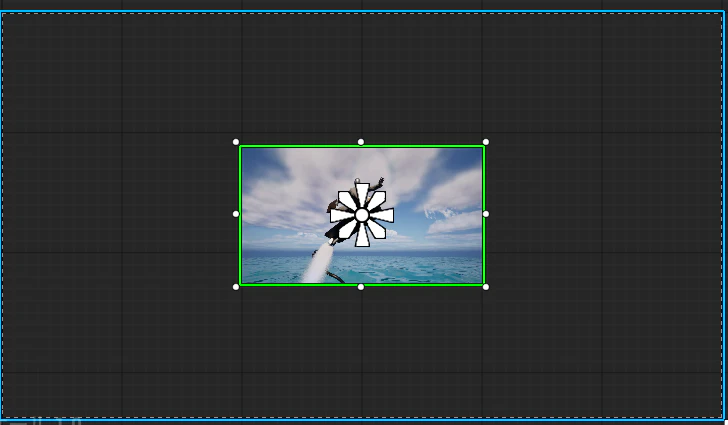
Task: Click the anchor medallion flower icon
Action: 362,215
